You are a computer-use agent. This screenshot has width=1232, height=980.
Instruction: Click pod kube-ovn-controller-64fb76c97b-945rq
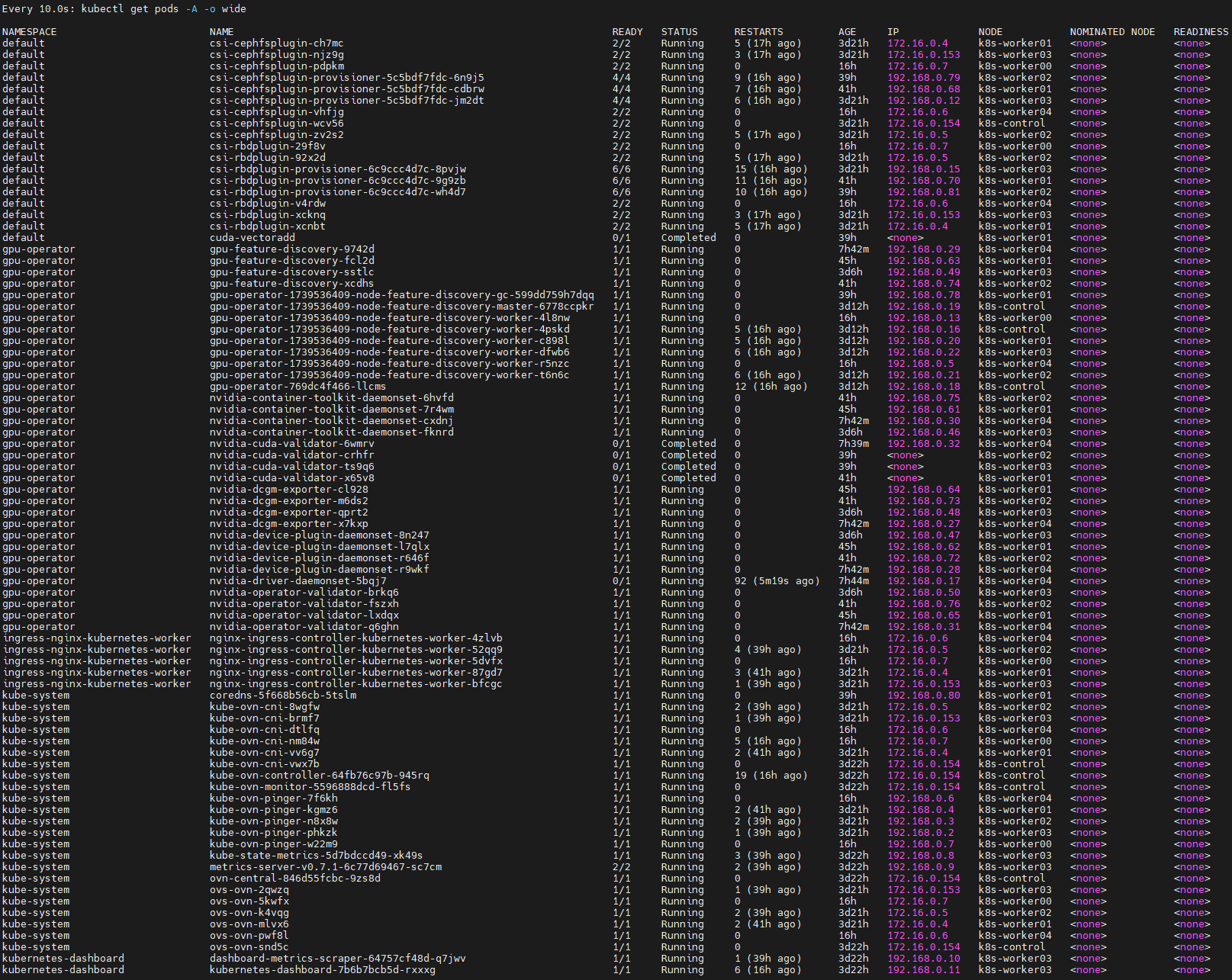(319, 776)
